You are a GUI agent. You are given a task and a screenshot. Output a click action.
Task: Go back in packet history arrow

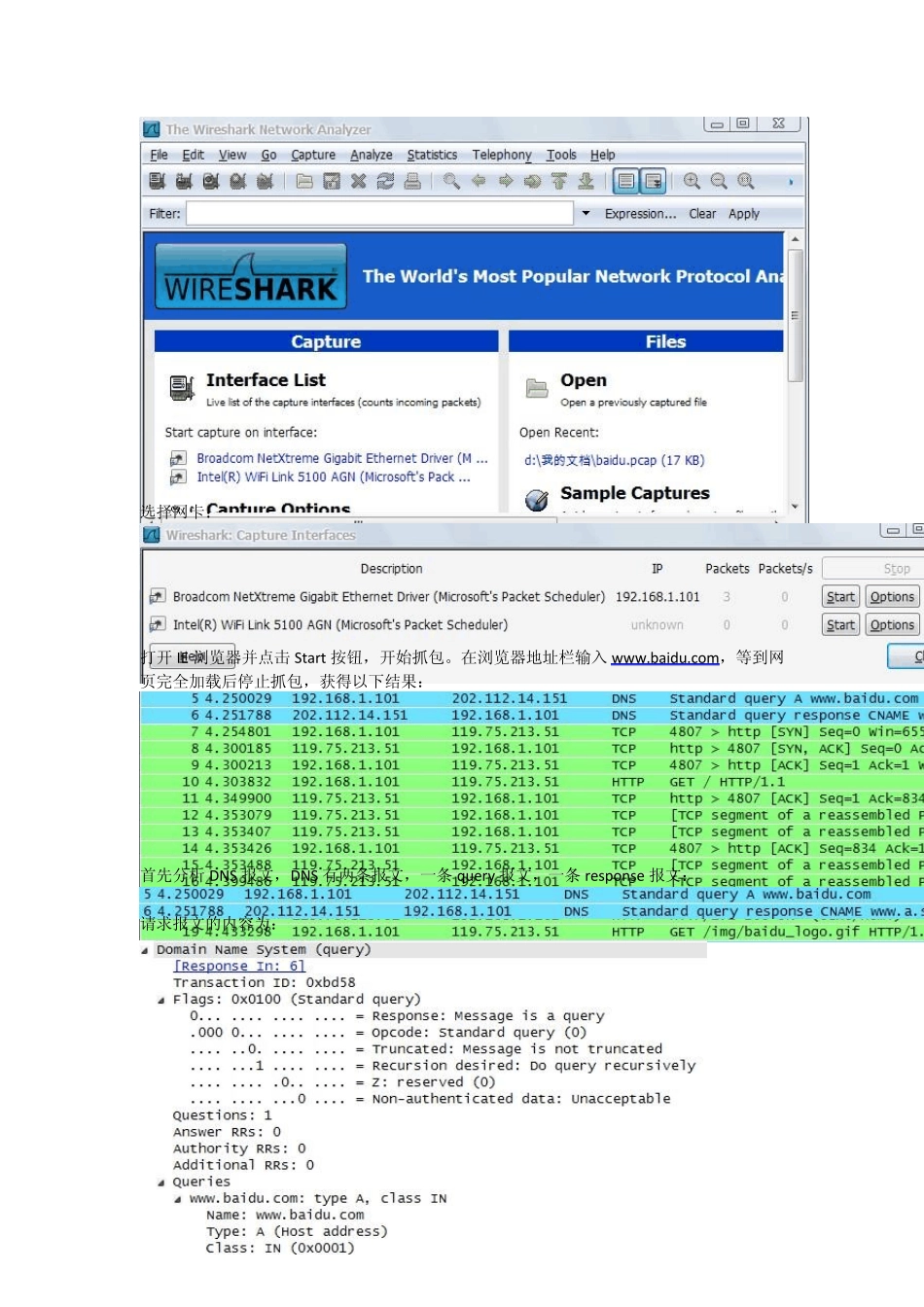479,181
